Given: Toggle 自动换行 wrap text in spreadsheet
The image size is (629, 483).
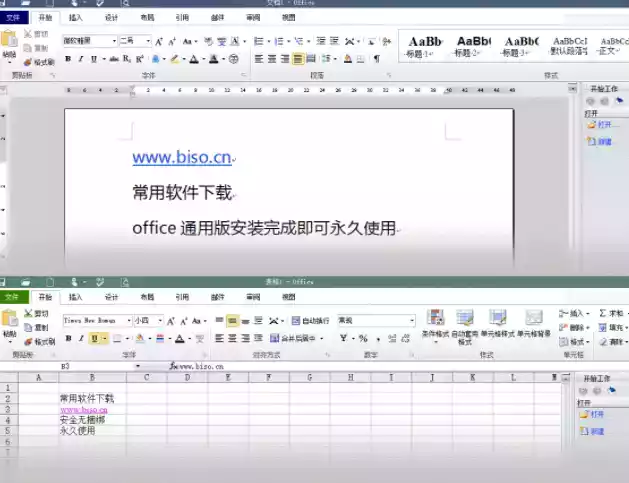Looking at the screenshot, I should click(x=310, y=321).
